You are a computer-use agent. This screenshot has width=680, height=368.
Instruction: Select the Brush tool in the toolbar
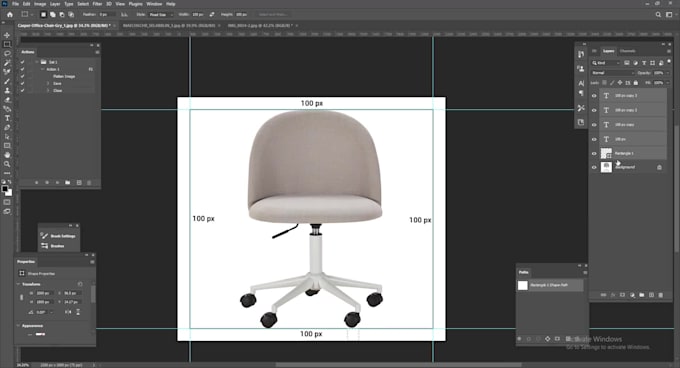(x=7, y=81)
